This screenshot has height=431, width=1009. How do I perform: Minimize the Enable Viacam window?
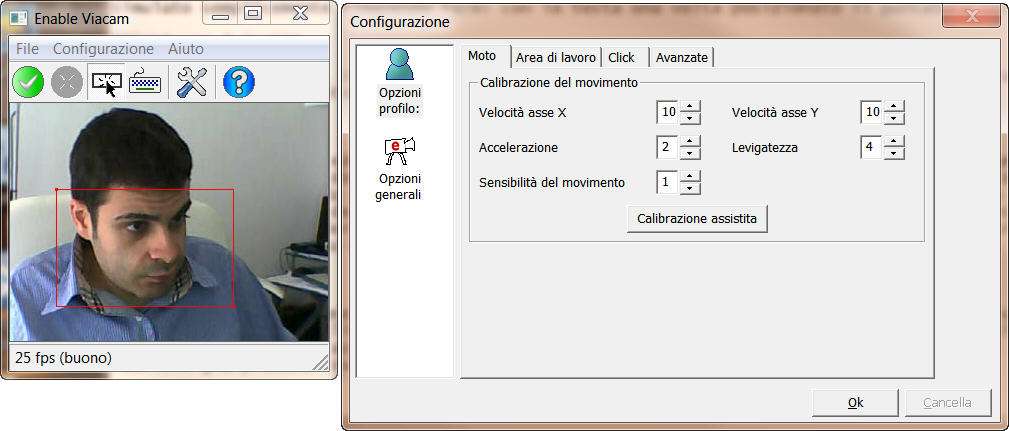coord(220,13)
